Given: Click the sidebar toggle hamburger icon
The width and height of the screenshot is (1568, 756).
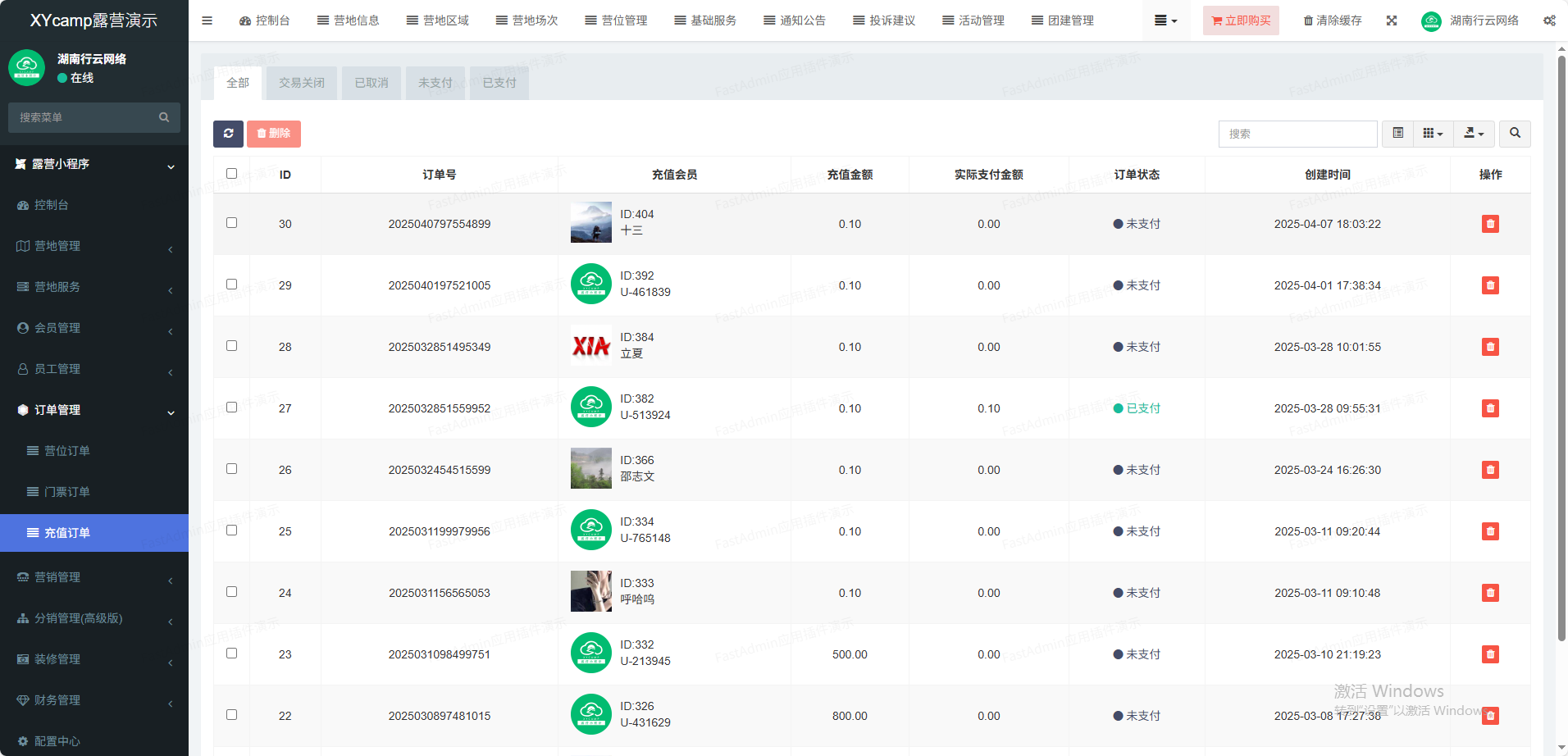Looking at the screenshot, I should pos(207,20).
